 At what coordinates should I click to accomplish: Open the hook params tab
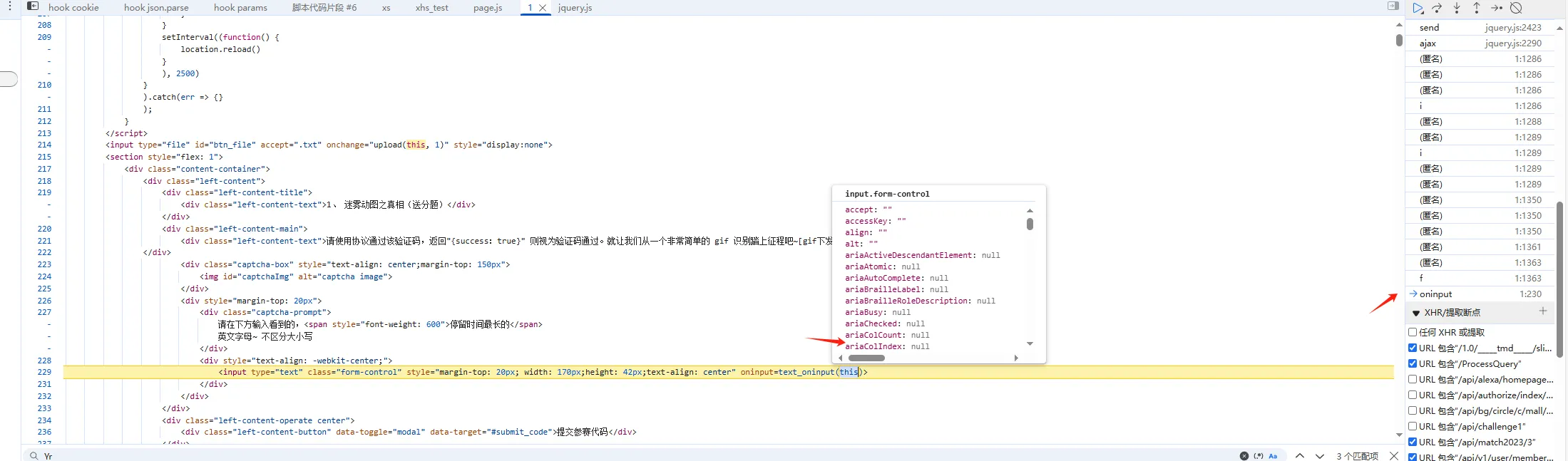coord(240,8)
